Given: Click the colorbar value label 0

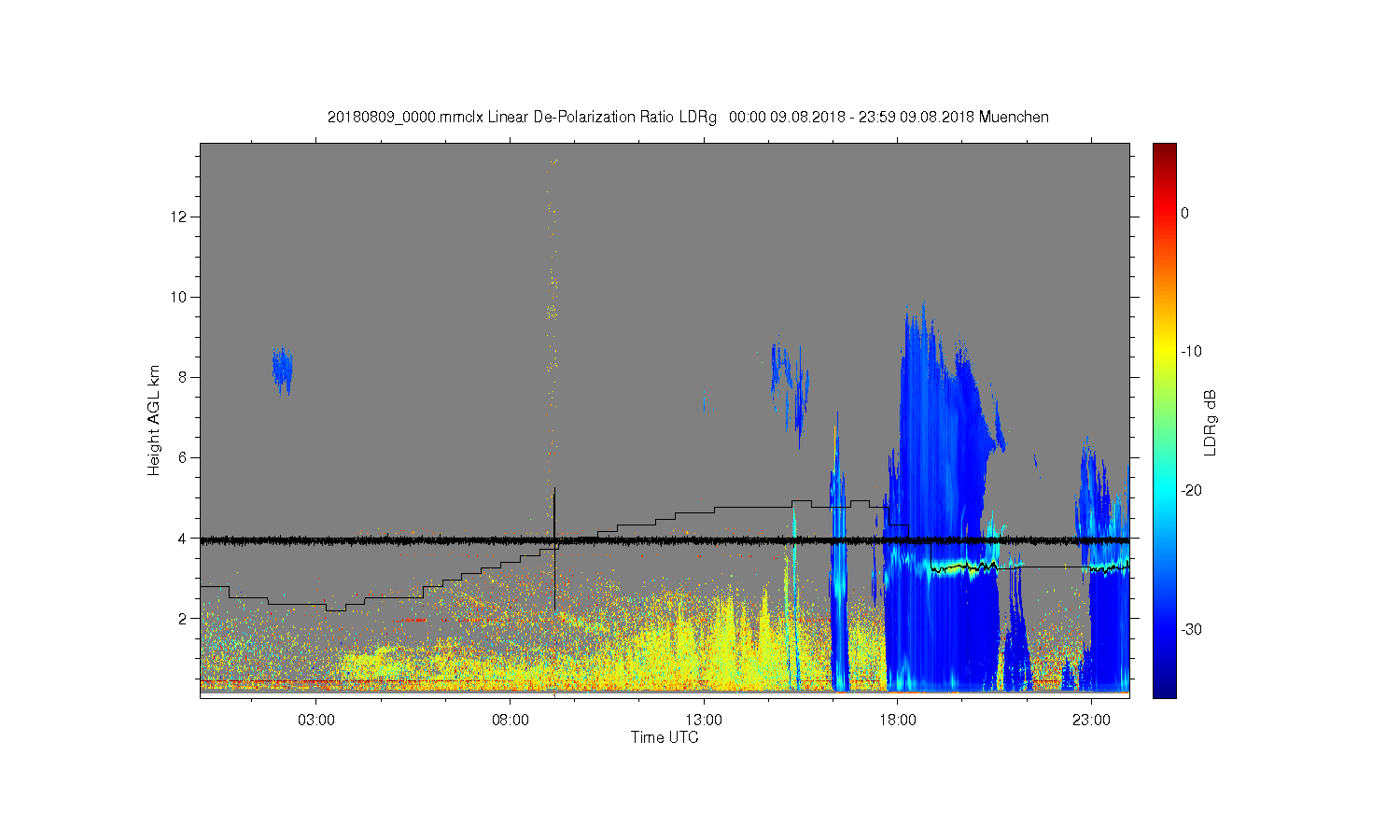Looking at the screenshot, I should point(1184,214).
